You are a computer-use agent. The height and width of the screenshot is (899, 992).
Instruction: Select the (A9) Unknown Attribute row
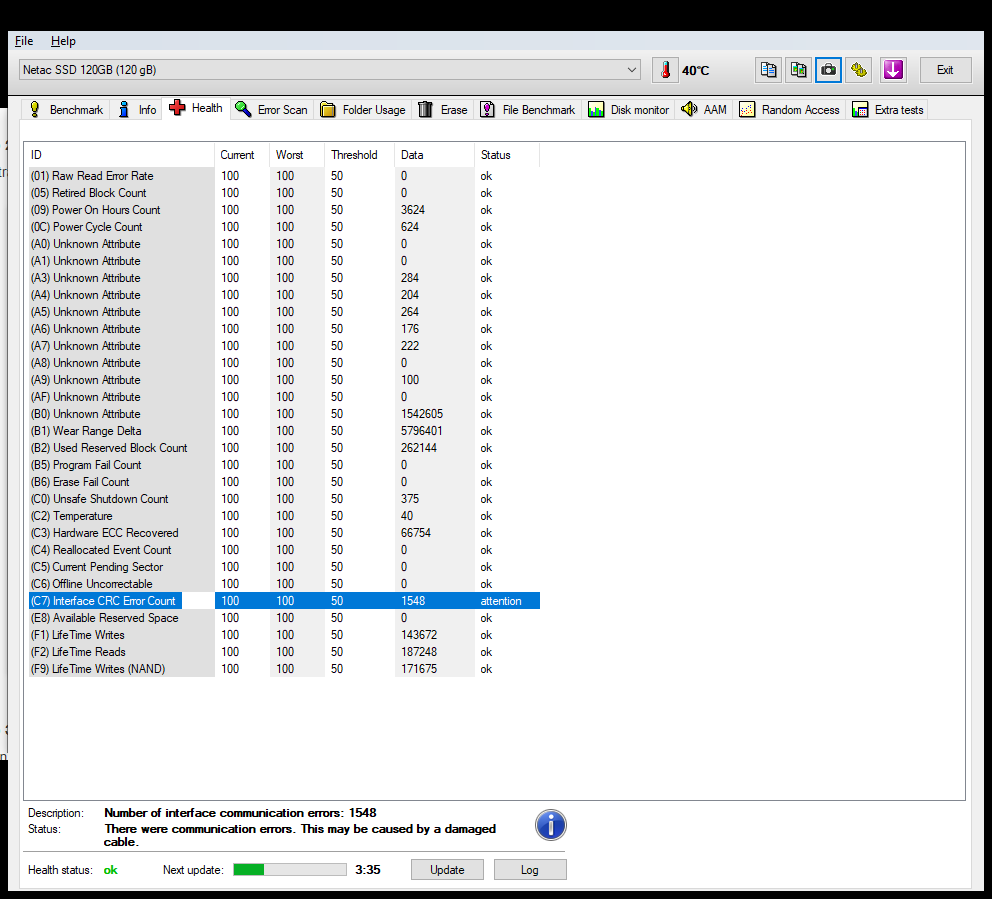283,380
